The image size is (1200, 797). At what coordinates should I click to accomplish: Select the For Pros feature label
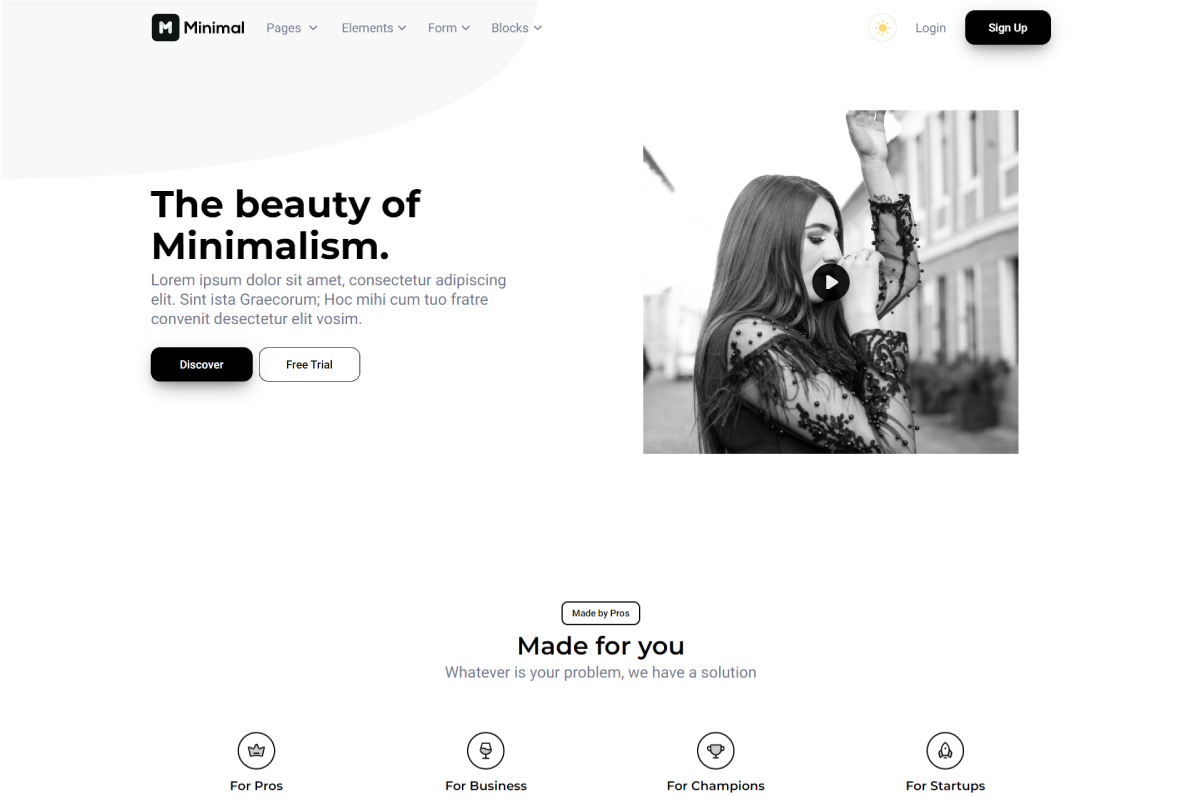pyautogui.click(x=256, y=786)
